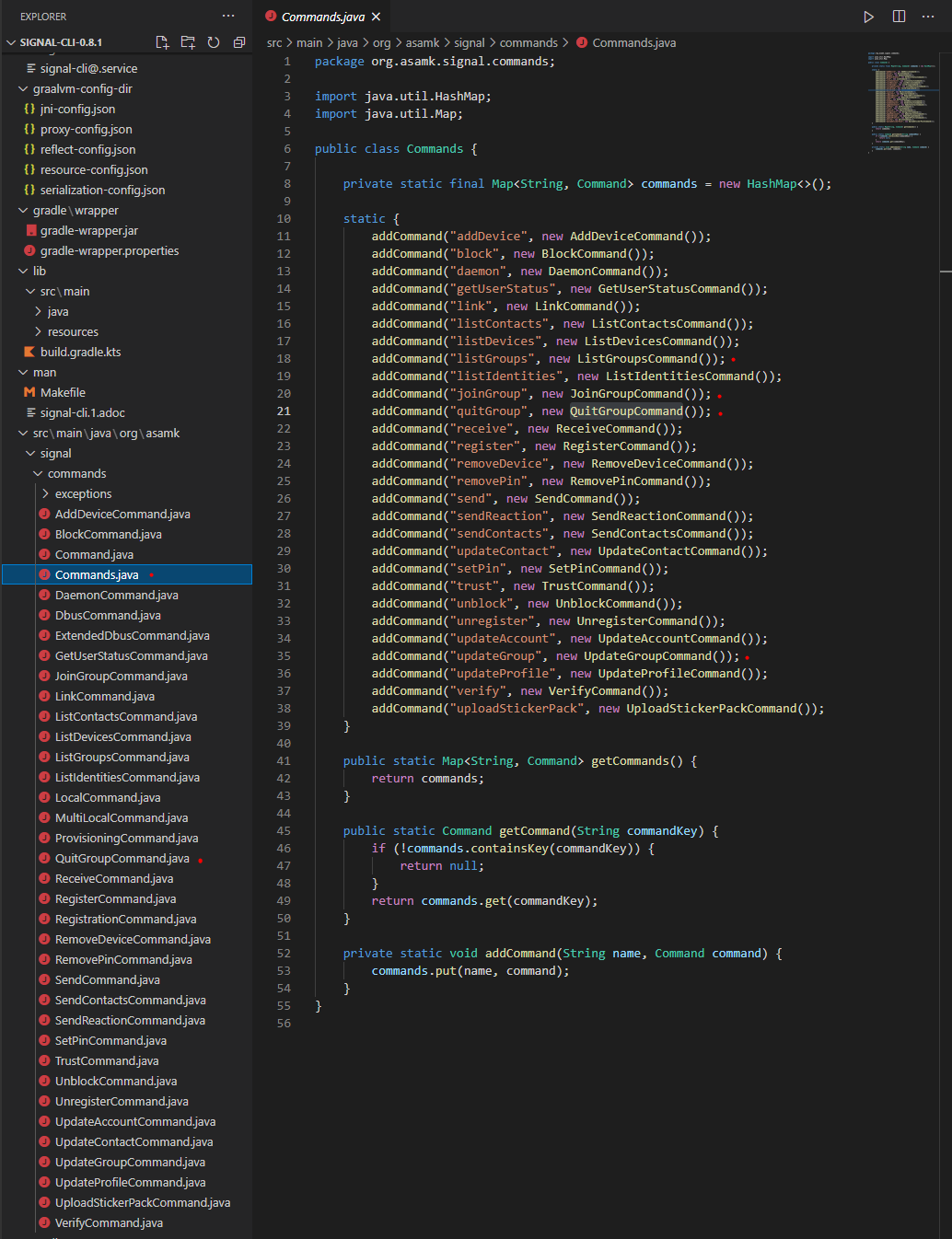Open the Explorer Views and More Actions menu

click(227, 16)
